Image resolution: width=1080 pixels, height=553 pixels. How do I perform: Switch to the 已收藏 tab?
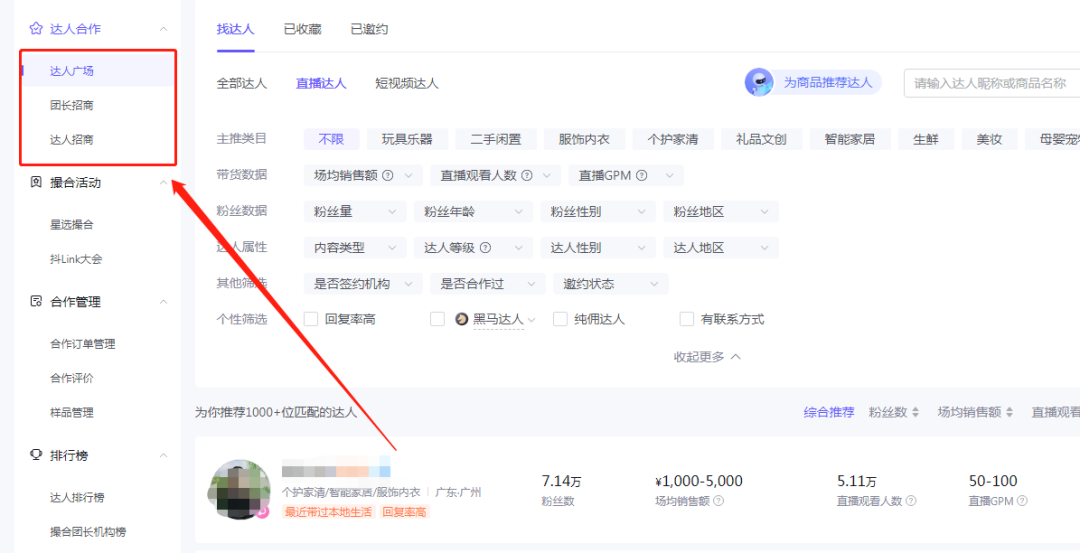click(x=302, y=29)
